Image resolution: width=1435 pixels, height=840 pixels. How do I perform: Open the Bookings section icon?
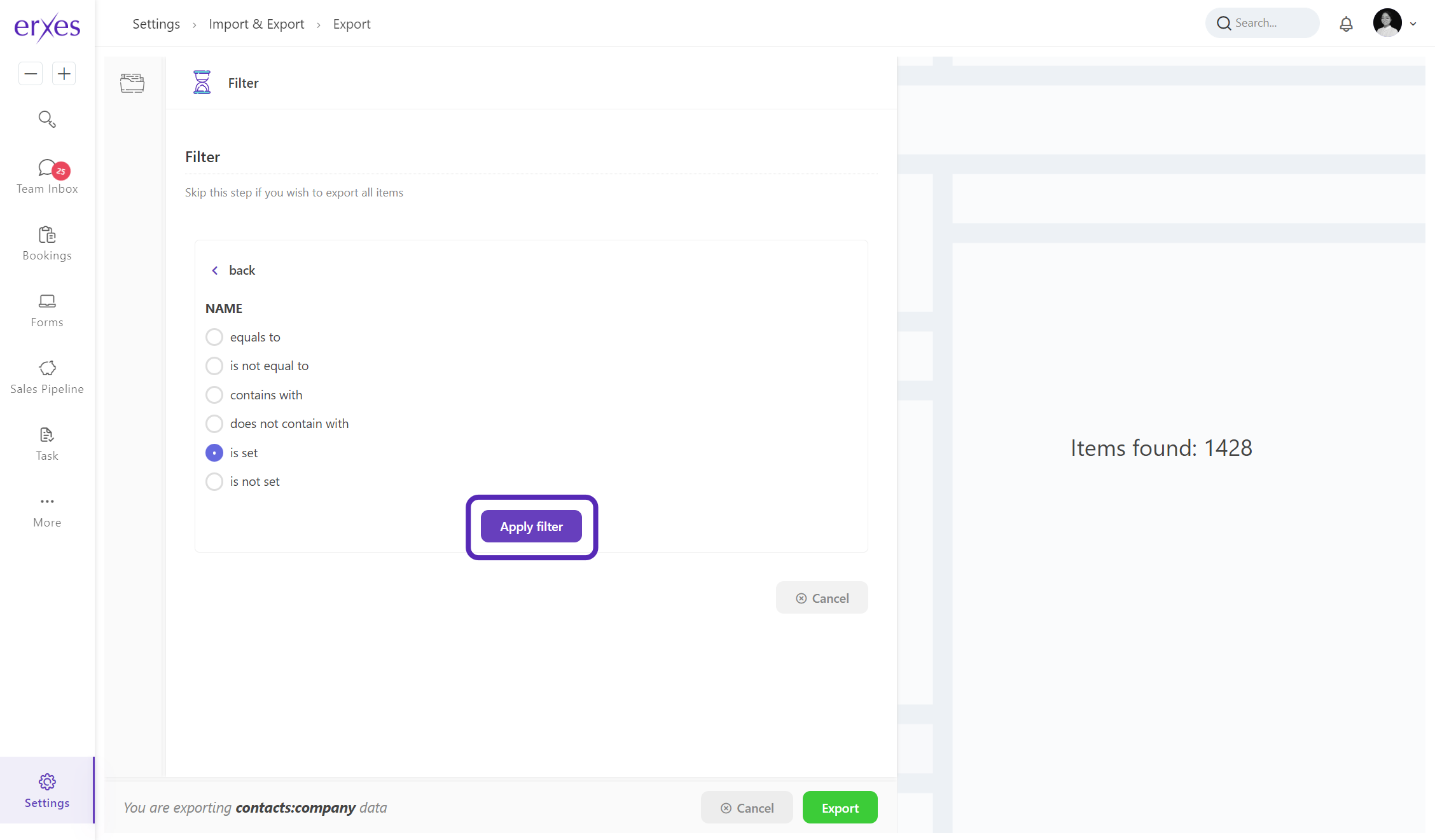[47, 235]
